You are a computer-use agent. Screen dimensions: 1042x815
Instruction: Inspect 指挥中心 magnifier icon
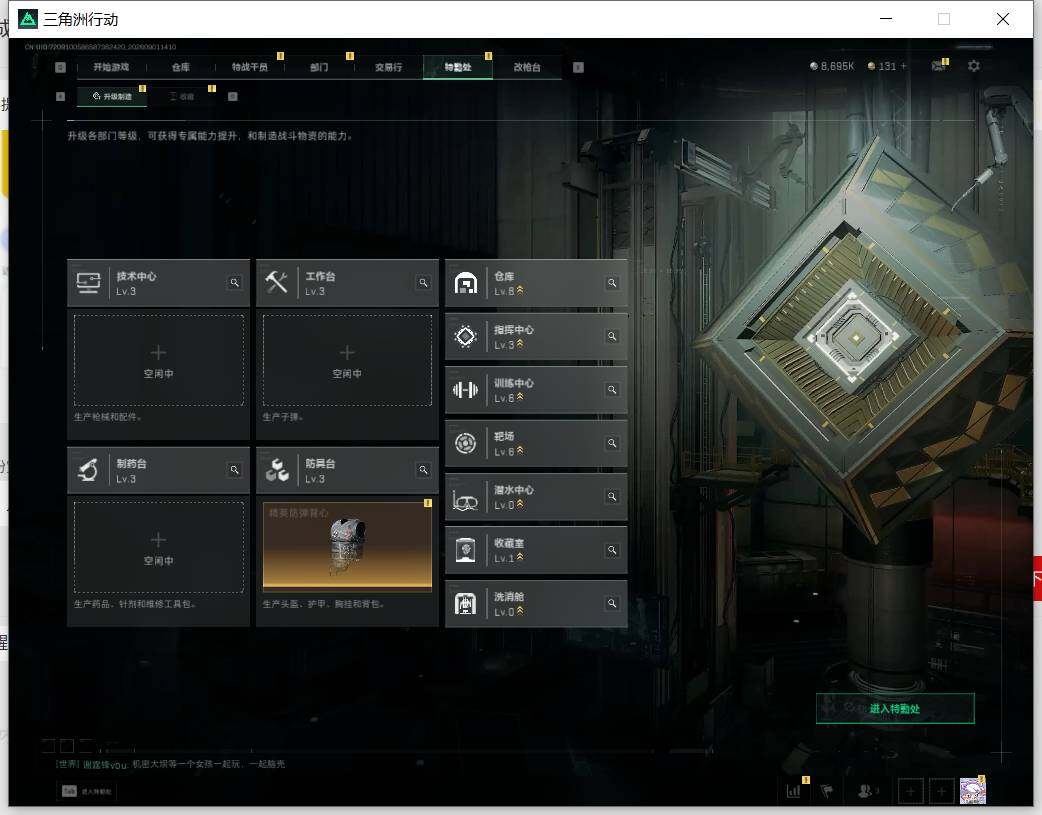tap(612, 336)
